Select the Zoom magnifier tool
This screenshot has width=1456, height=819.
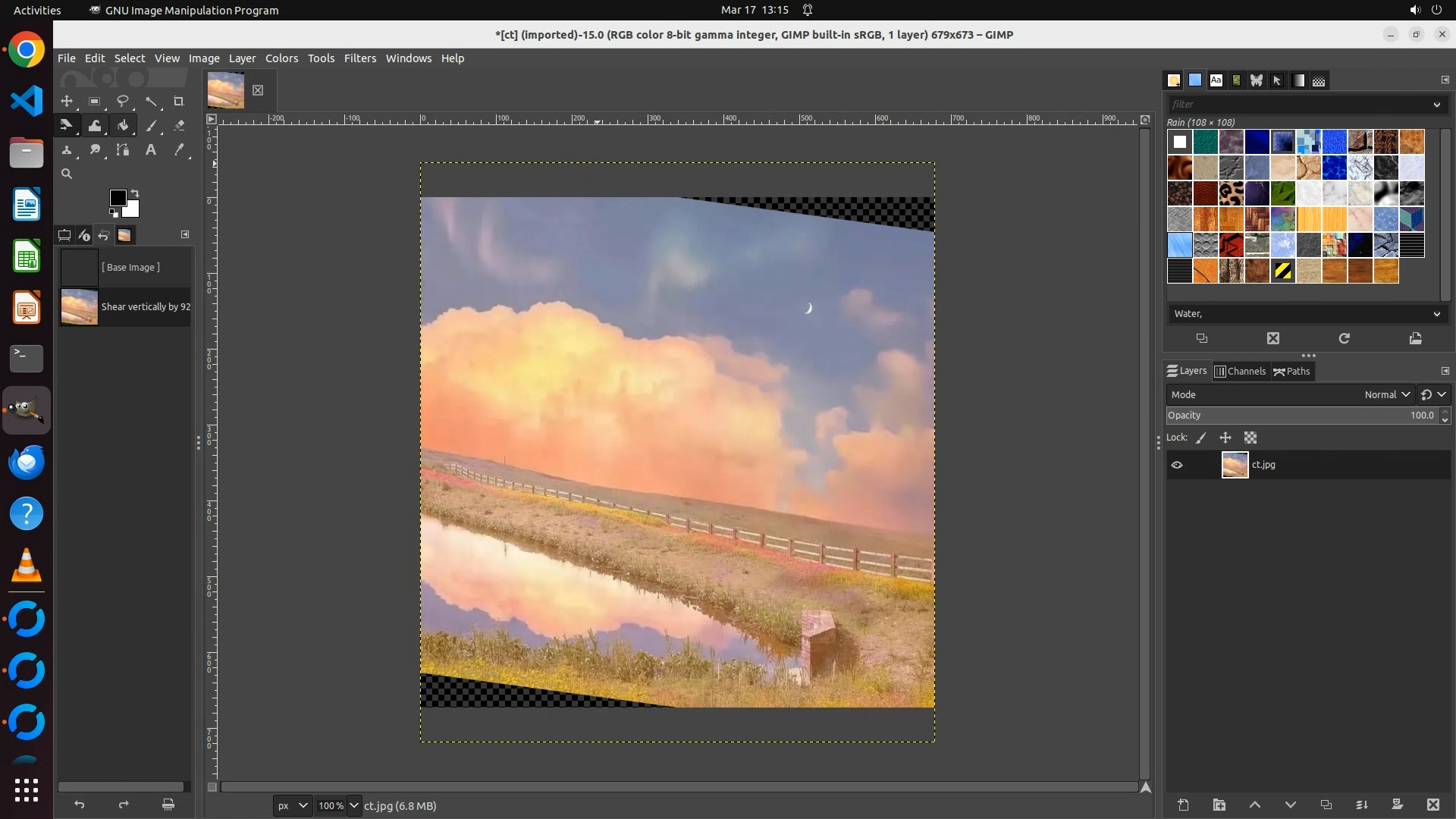point(67,174)
